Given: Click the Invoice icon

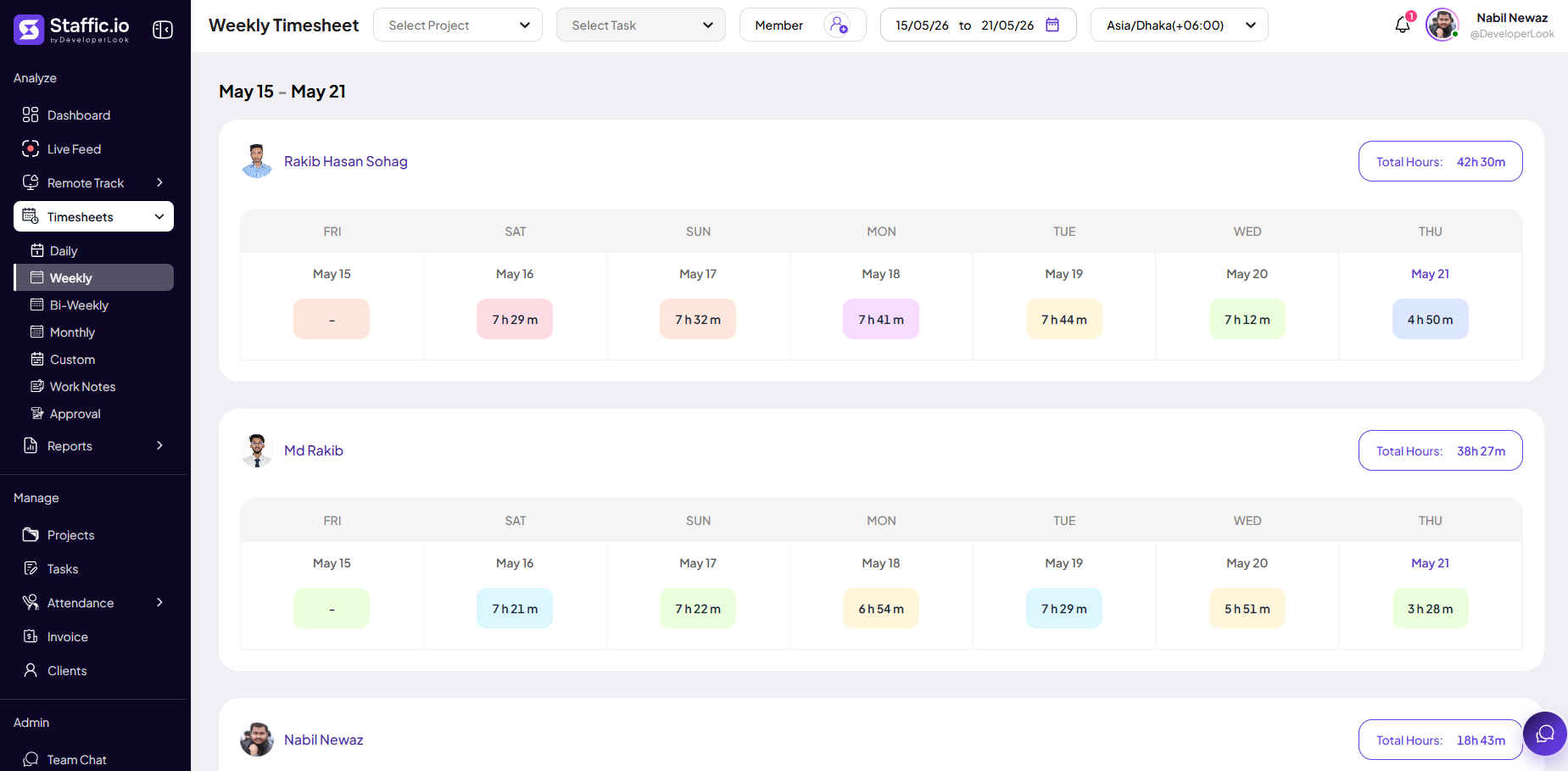Looking at the screenshot, I should click(x=31, y=636).
